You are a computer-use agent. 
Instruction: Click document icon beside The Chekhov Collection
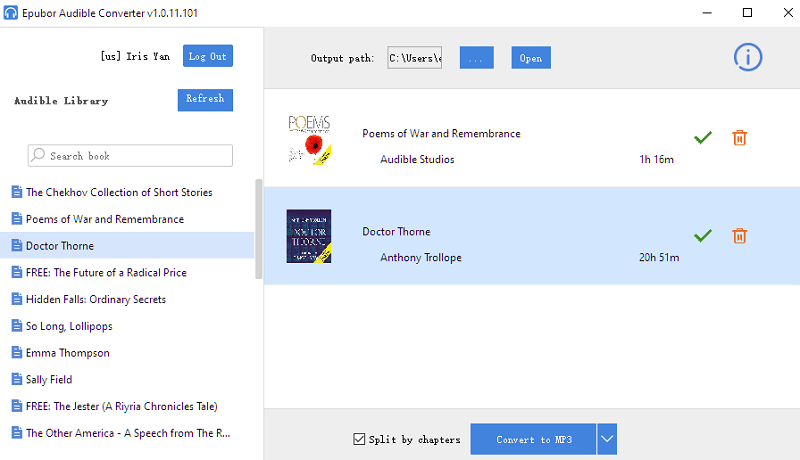click(17, 192)
